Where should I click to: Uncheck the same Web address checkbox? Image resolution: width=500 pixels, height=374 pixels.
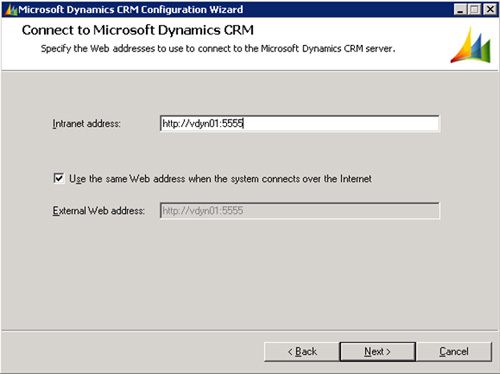click(x=59, y=178)
